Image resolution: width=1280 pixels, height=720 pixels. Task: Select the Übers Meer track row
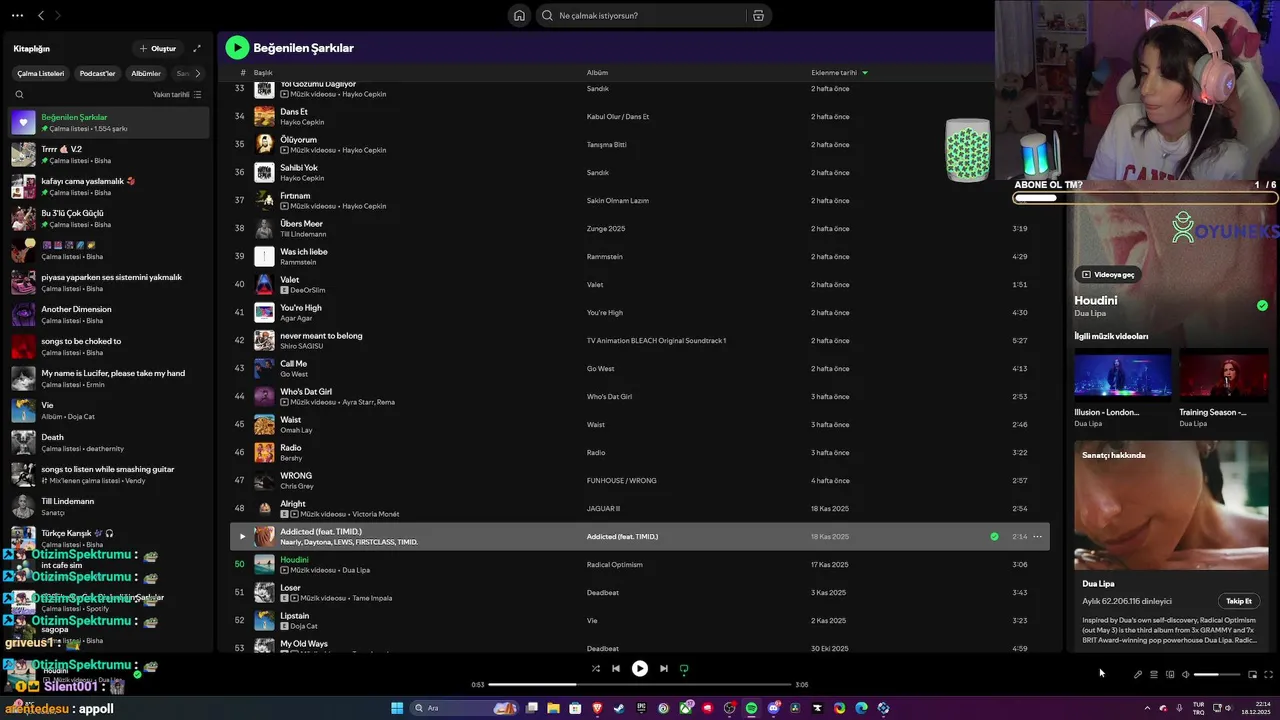[x=640, y=228]
